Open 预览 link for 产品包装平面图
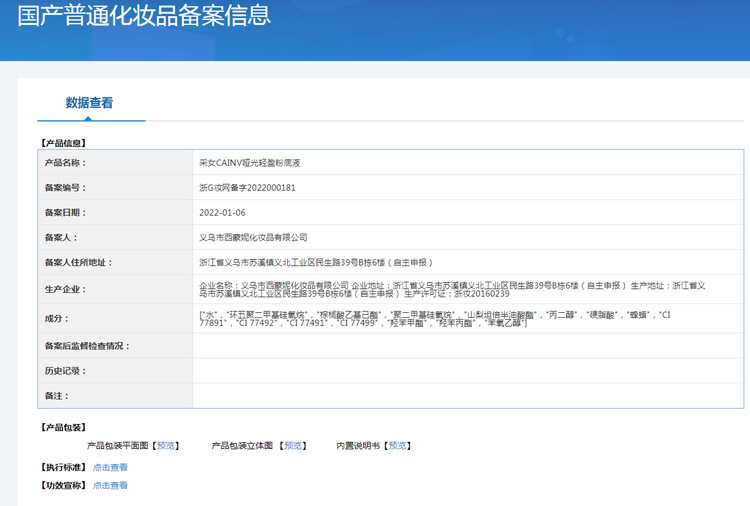Viewport: 750px width, 506px height. point(166,446)
